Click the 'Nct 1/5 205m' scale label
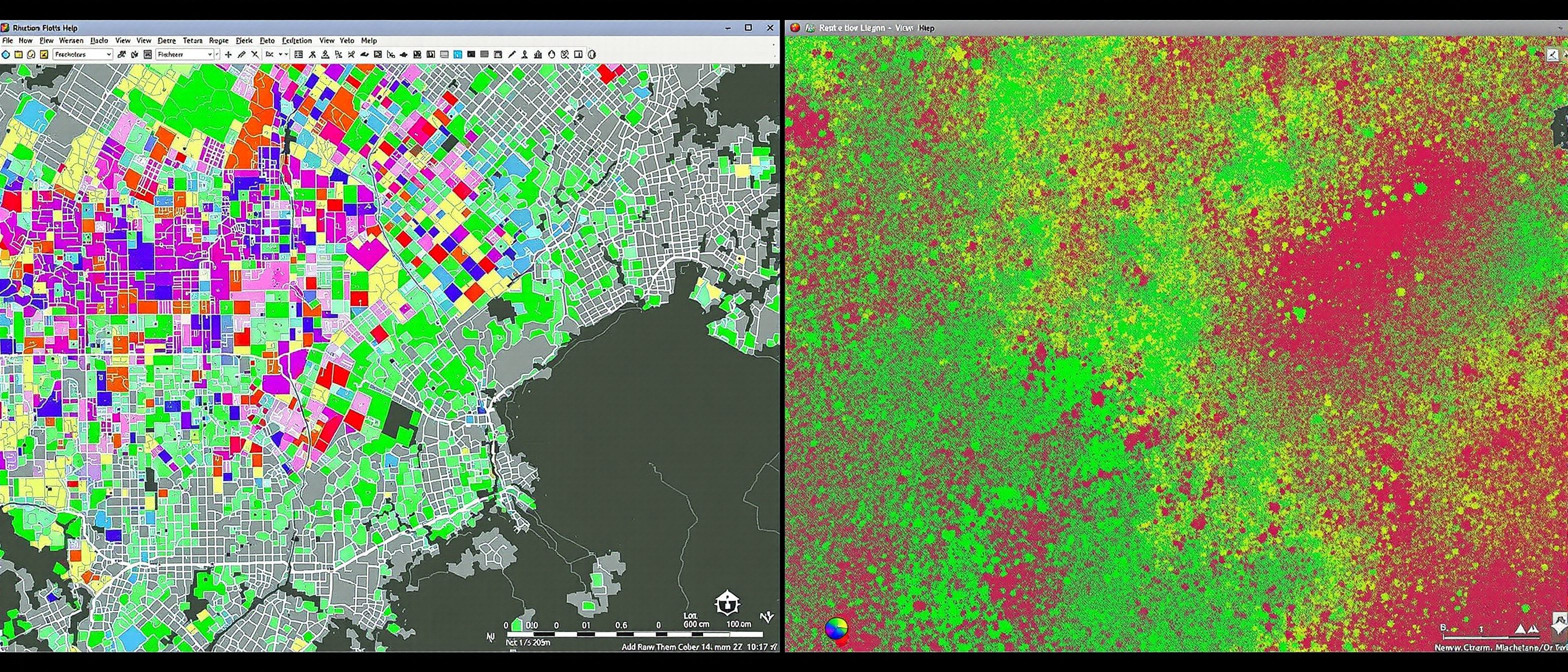The image size is (1568, 672). click(x=527, y=643)
